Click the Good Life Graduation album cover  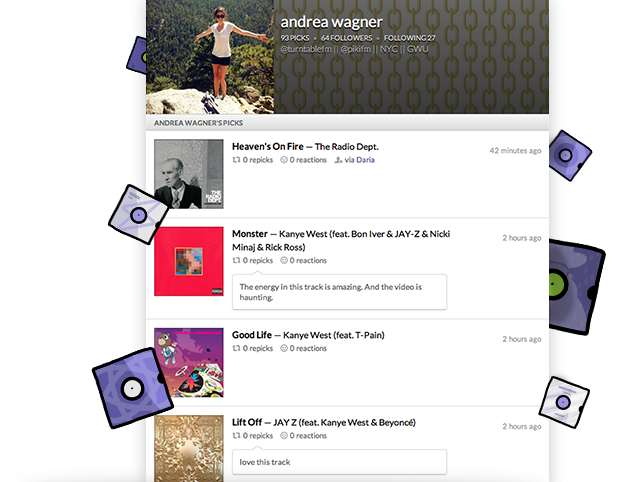(189, 362)
